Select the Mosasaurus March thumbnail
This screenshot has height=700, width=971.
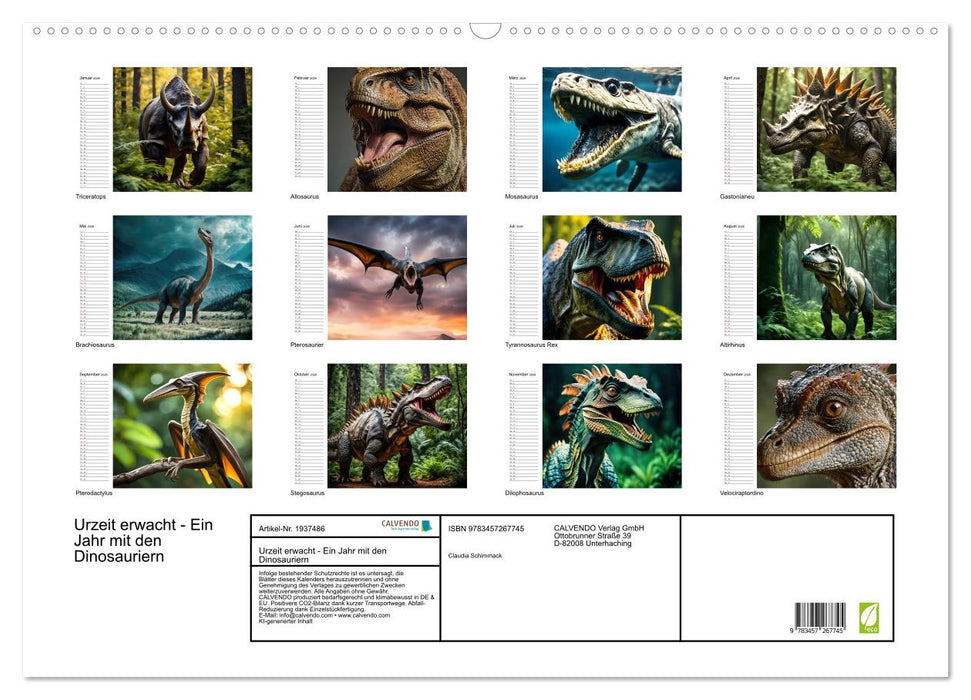613,128
